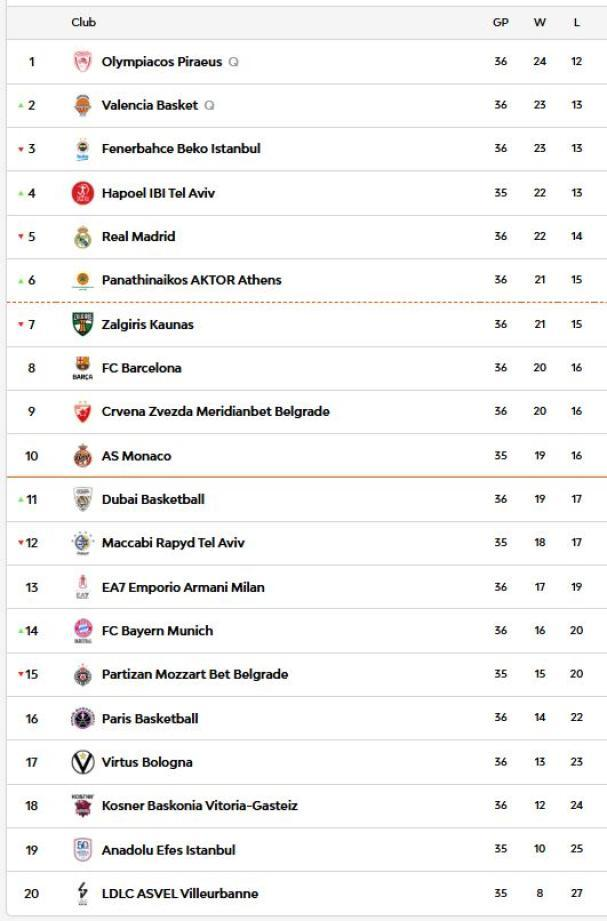
Task: Click the Club column header
Action: click(84, 22)
